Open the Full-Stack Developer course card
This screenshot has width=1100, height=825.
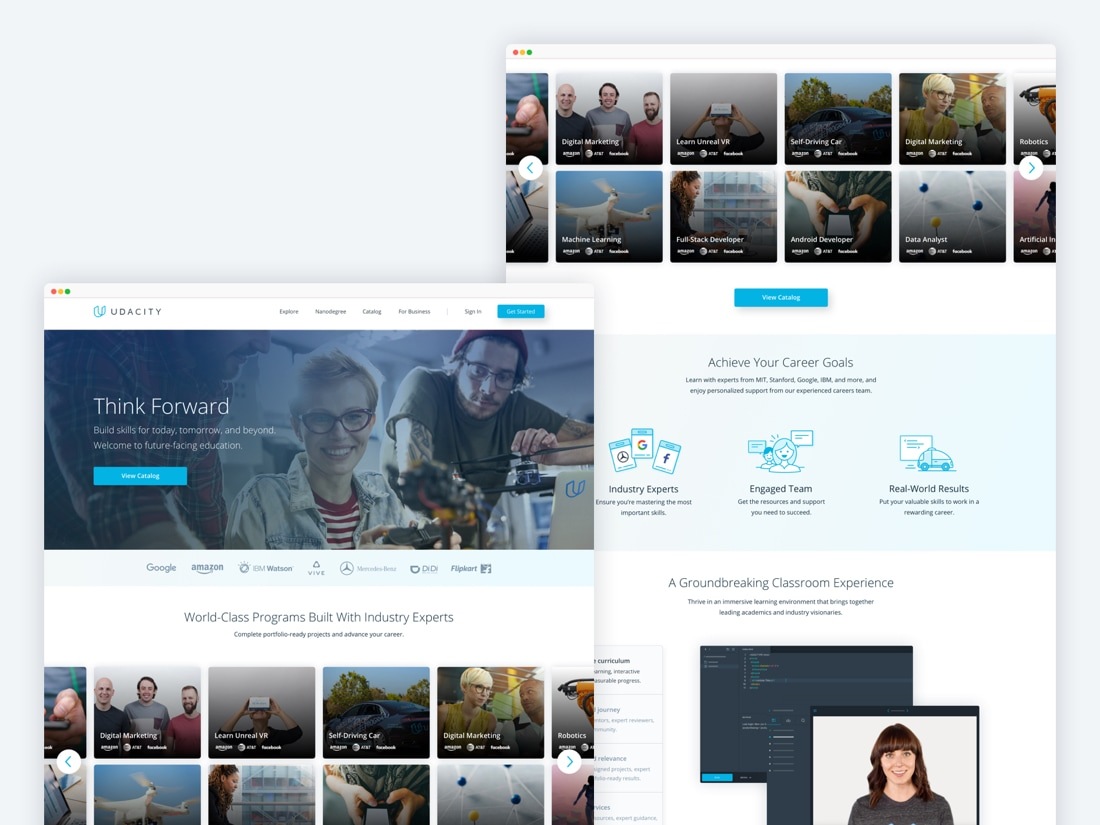point(723,216)
